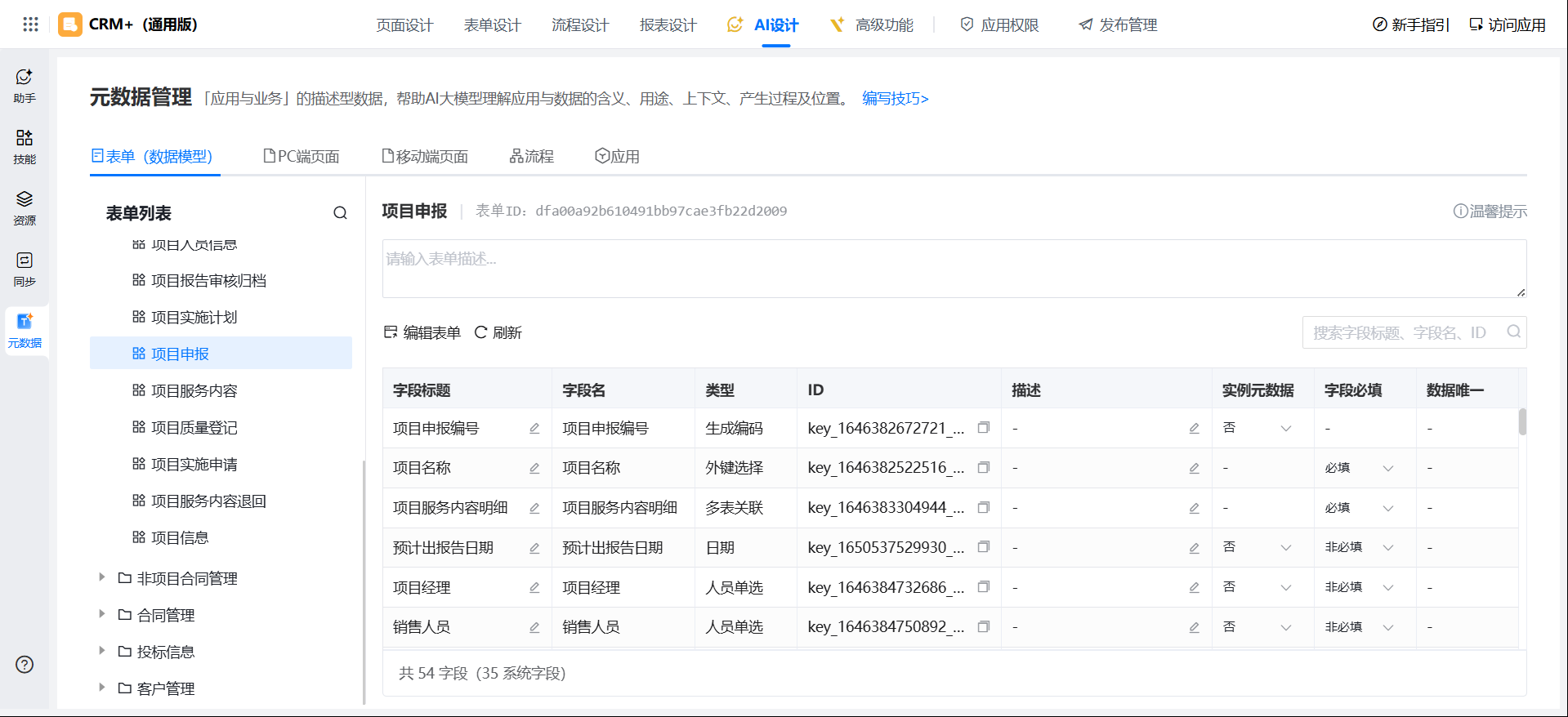Switch to the PC端页面 tab
This screenshot has width=1568, height=717.
pyautogui.click(x=301, y=156)
